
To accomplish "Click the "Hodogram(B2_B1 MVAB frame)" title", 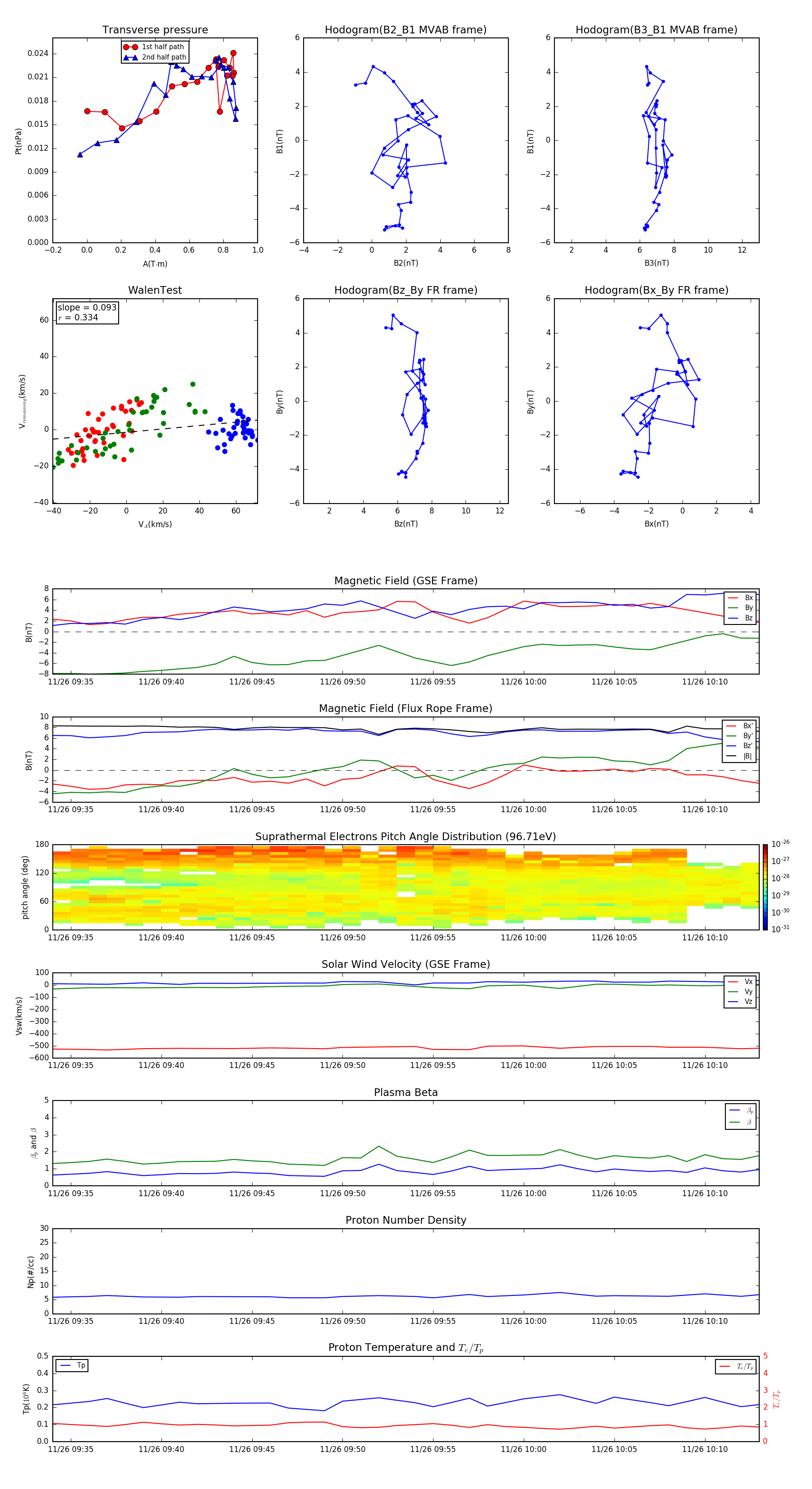I will click(x=406, y=30).
